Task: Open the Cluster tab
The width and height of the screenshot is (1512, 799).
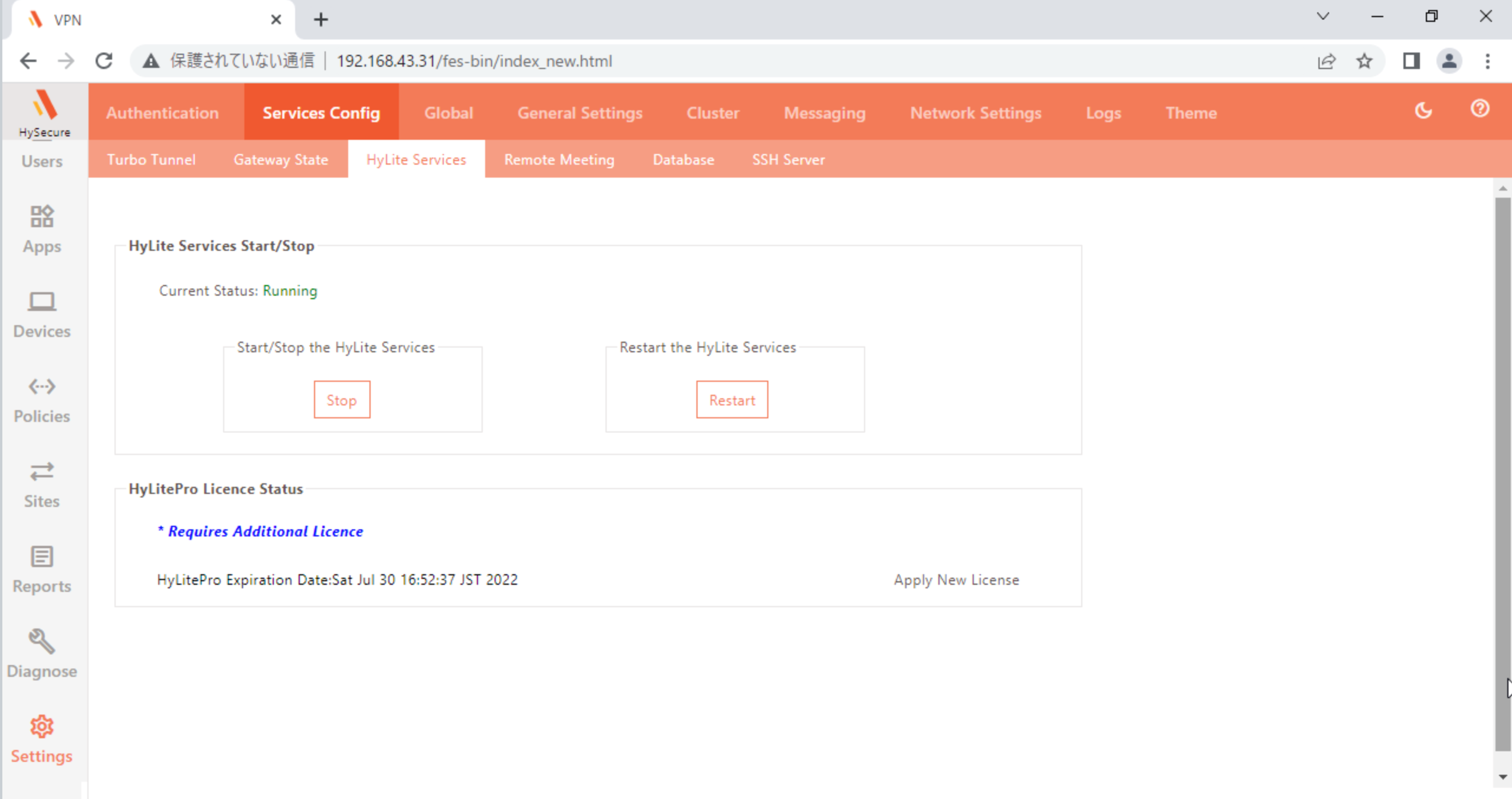Action: pyautogui.click(x=712, y=112)
